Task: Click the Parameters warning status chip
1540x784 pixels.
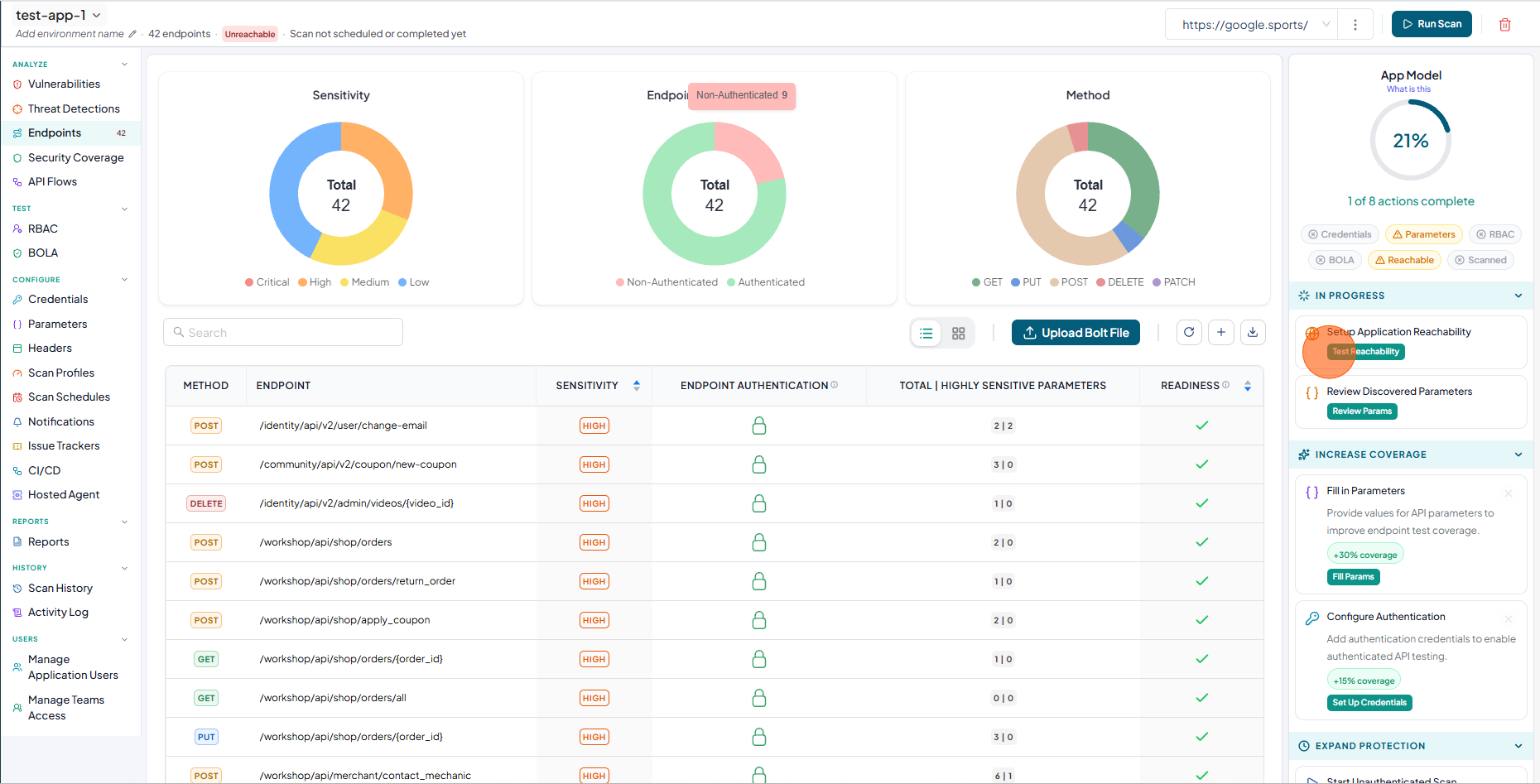Action: pyautogui.click(x=1423, y=234)
